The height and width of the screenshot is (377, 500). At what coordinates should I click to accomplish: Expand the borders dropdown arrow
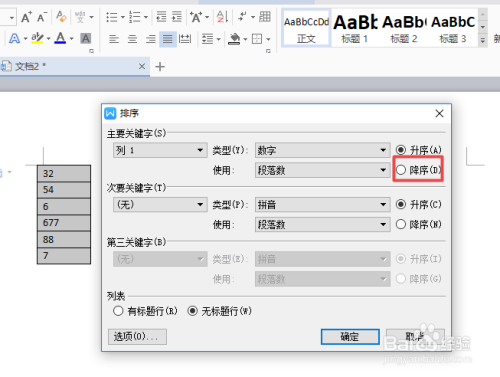click(268, 39)
